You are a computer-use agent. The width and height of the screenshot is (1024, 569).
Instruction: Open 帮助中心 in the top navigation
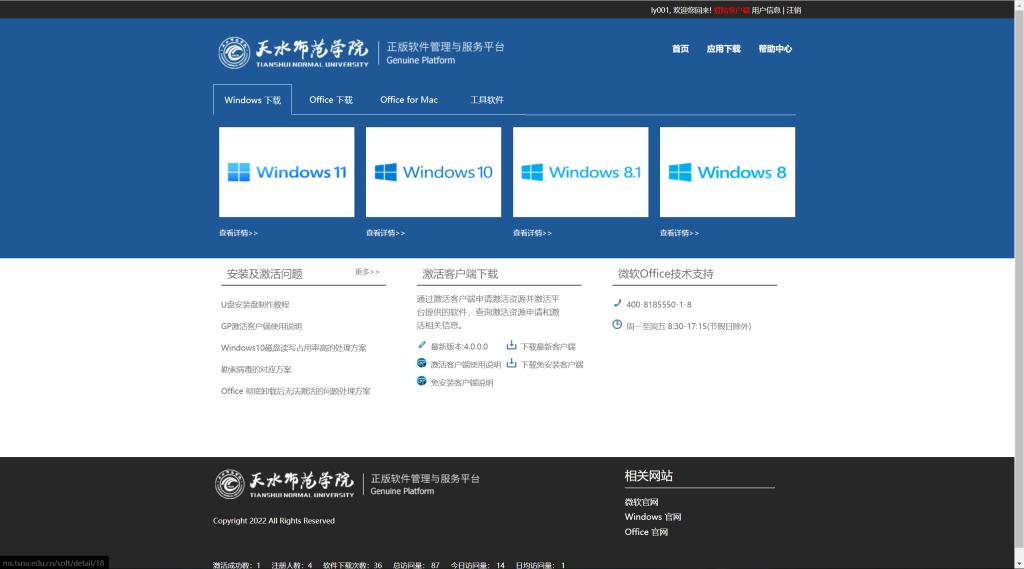coord(775,49)
